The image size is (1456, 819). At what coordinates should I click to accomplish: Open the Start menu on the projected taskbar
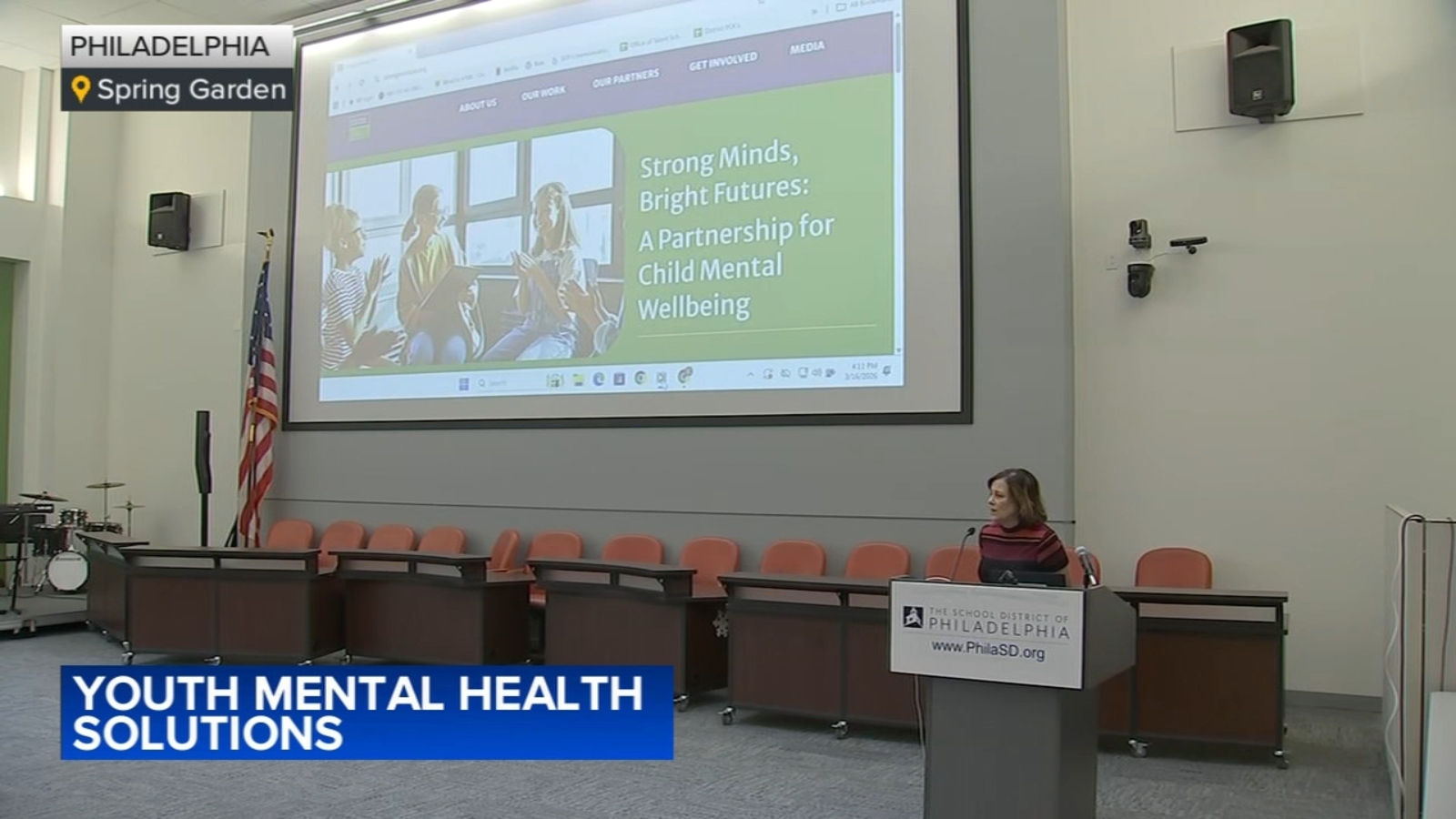pos(463,380)
